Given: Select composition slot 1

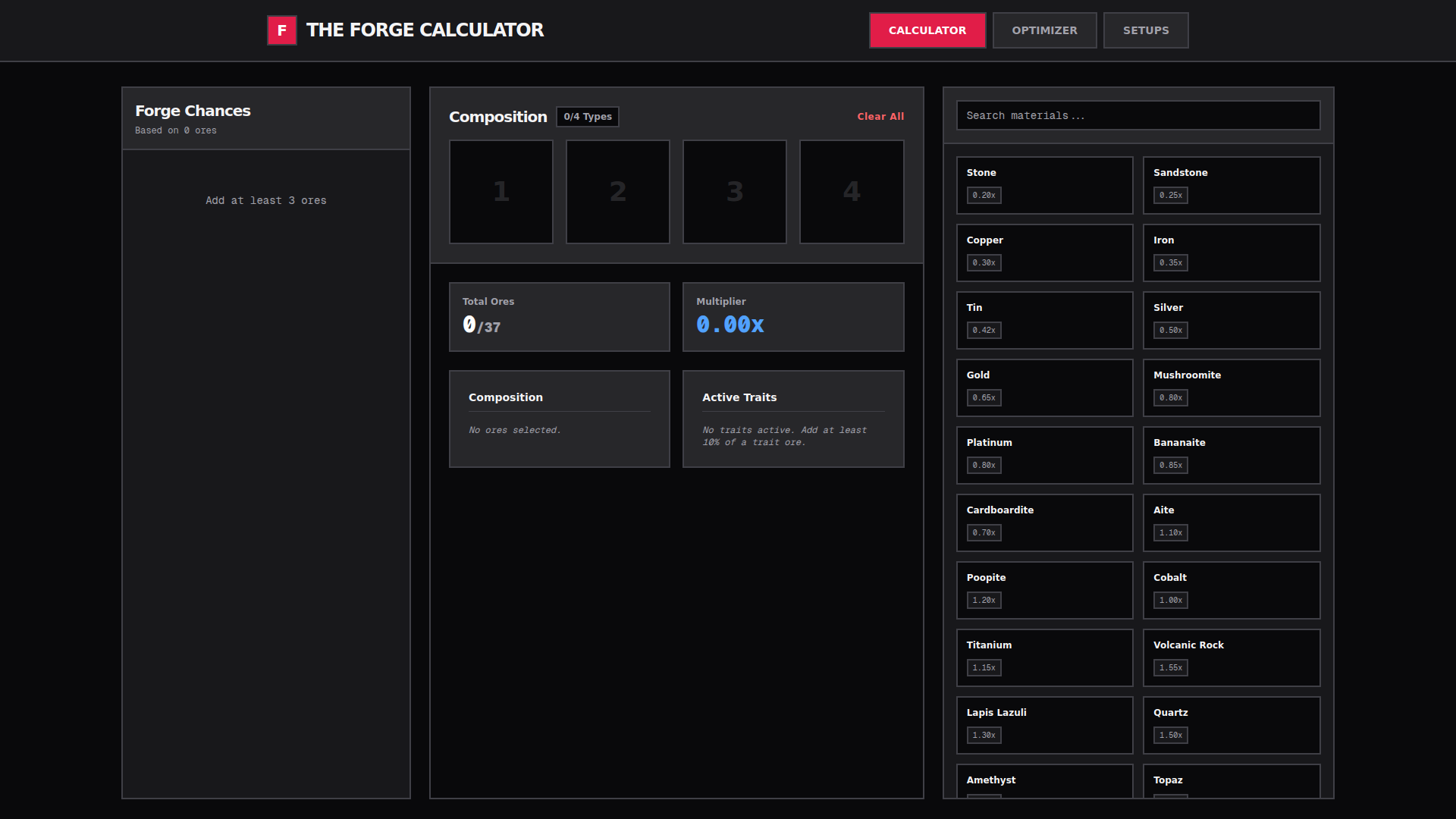Looking at the screenshot, I should tap(500, 191).
